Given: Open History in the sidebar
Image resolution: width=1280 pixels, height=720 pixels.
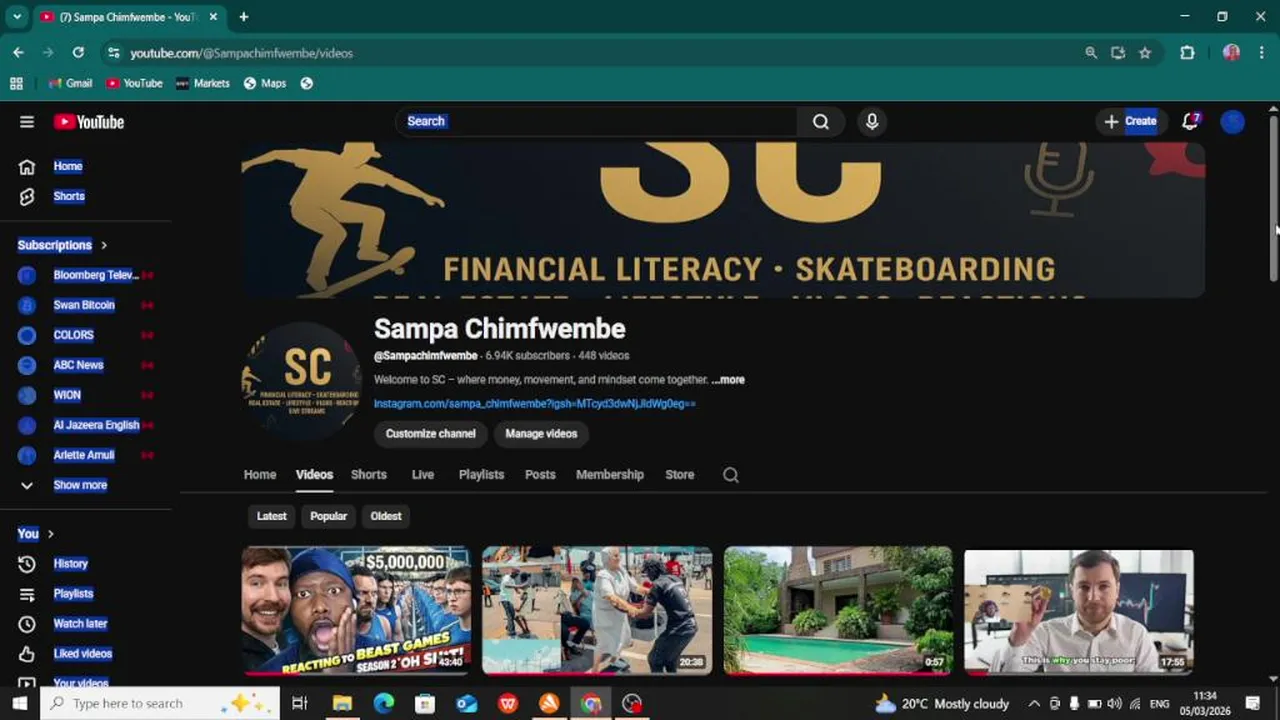Looking at the screenshot, I should click(70, 564).
